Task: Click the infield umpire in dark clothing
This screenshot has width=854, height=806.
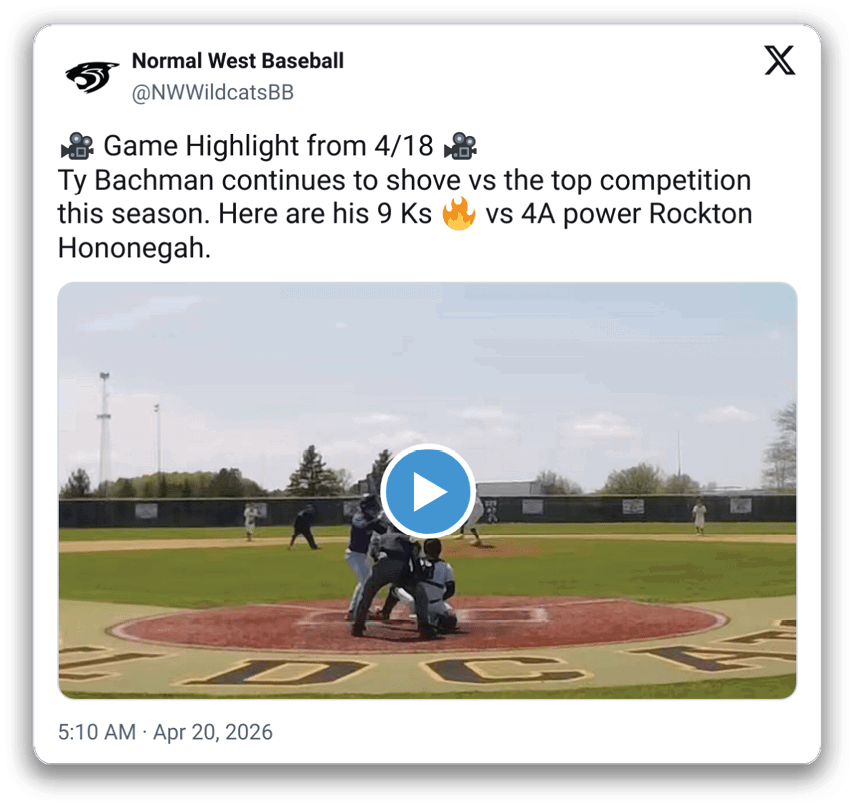Action: pyautogui.click(x=304, y=527)
